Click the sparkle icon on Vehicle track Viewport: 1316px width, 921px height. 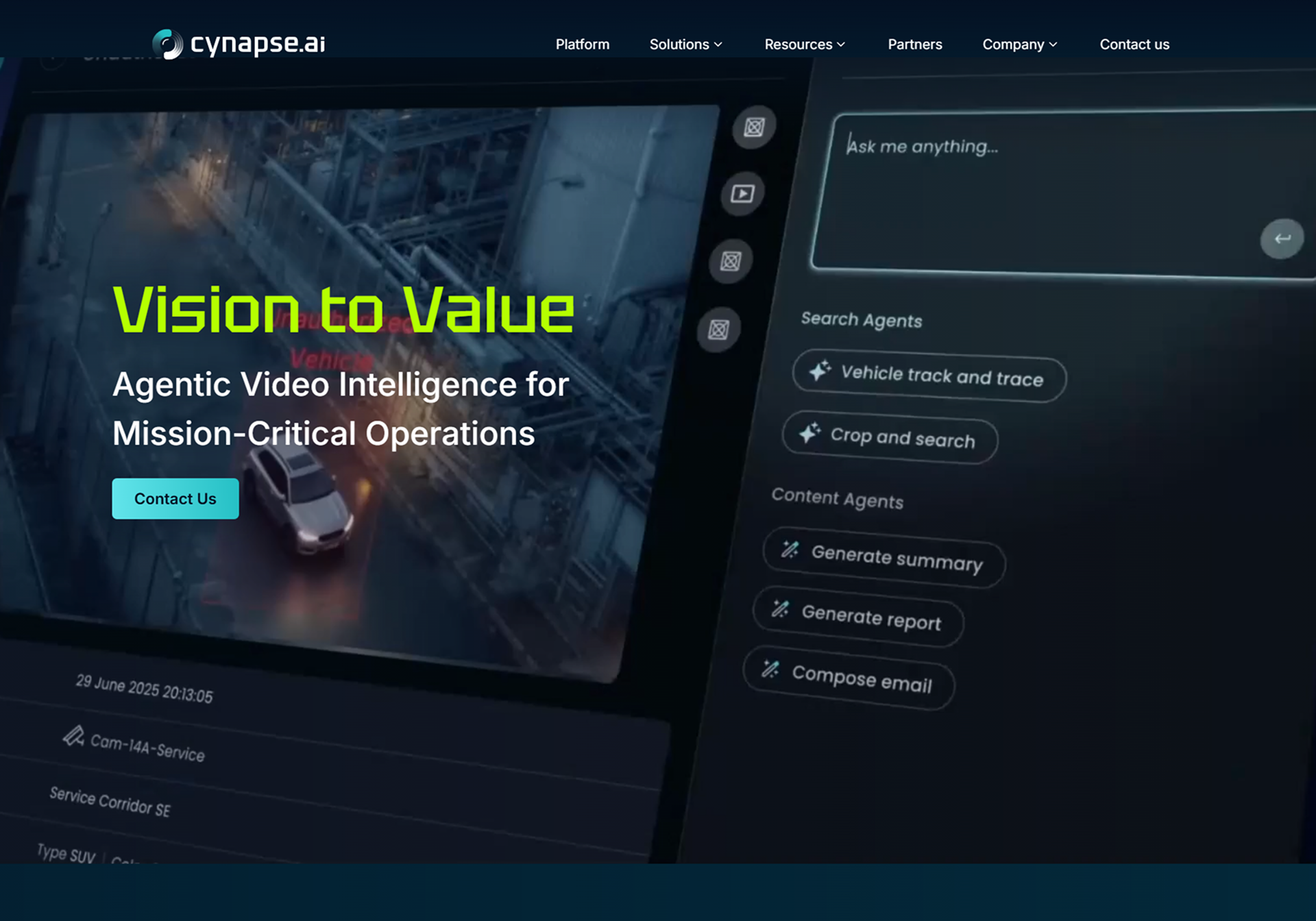(820, 371)
